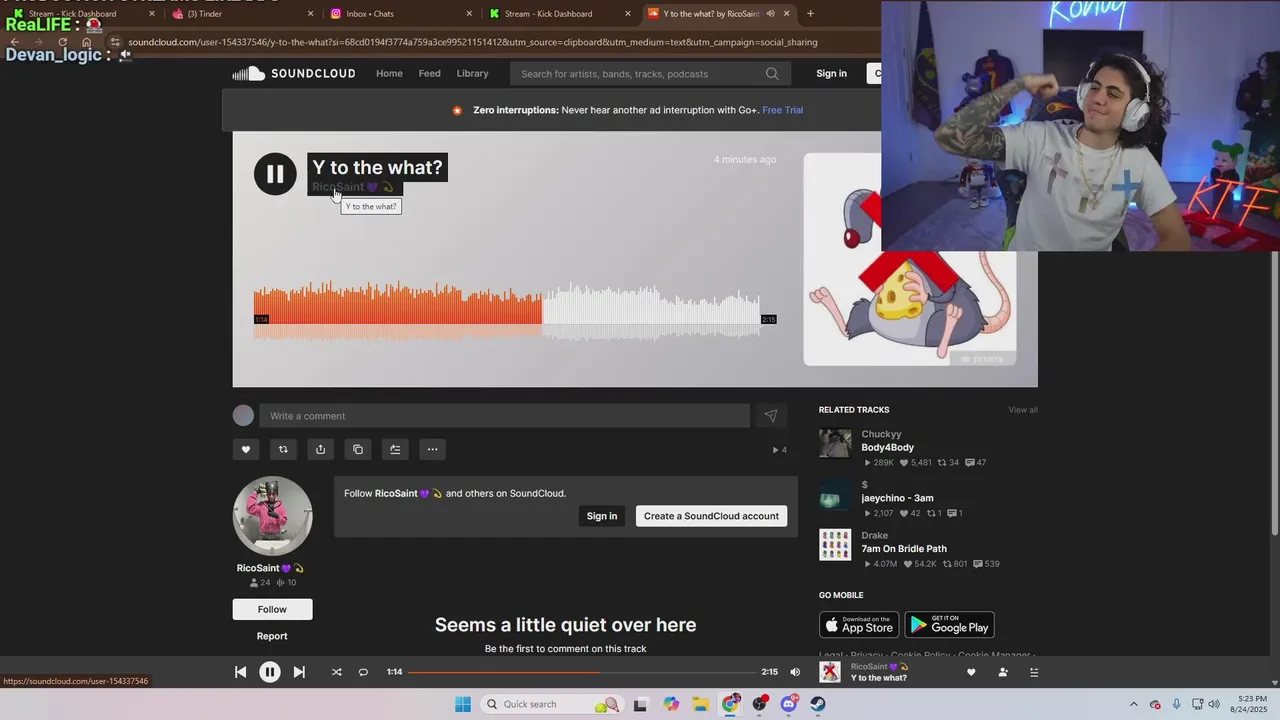This screenshot has height=720, width=1280.
Task: Repost the track with the repost icon
Action: (x=283, y=449)
